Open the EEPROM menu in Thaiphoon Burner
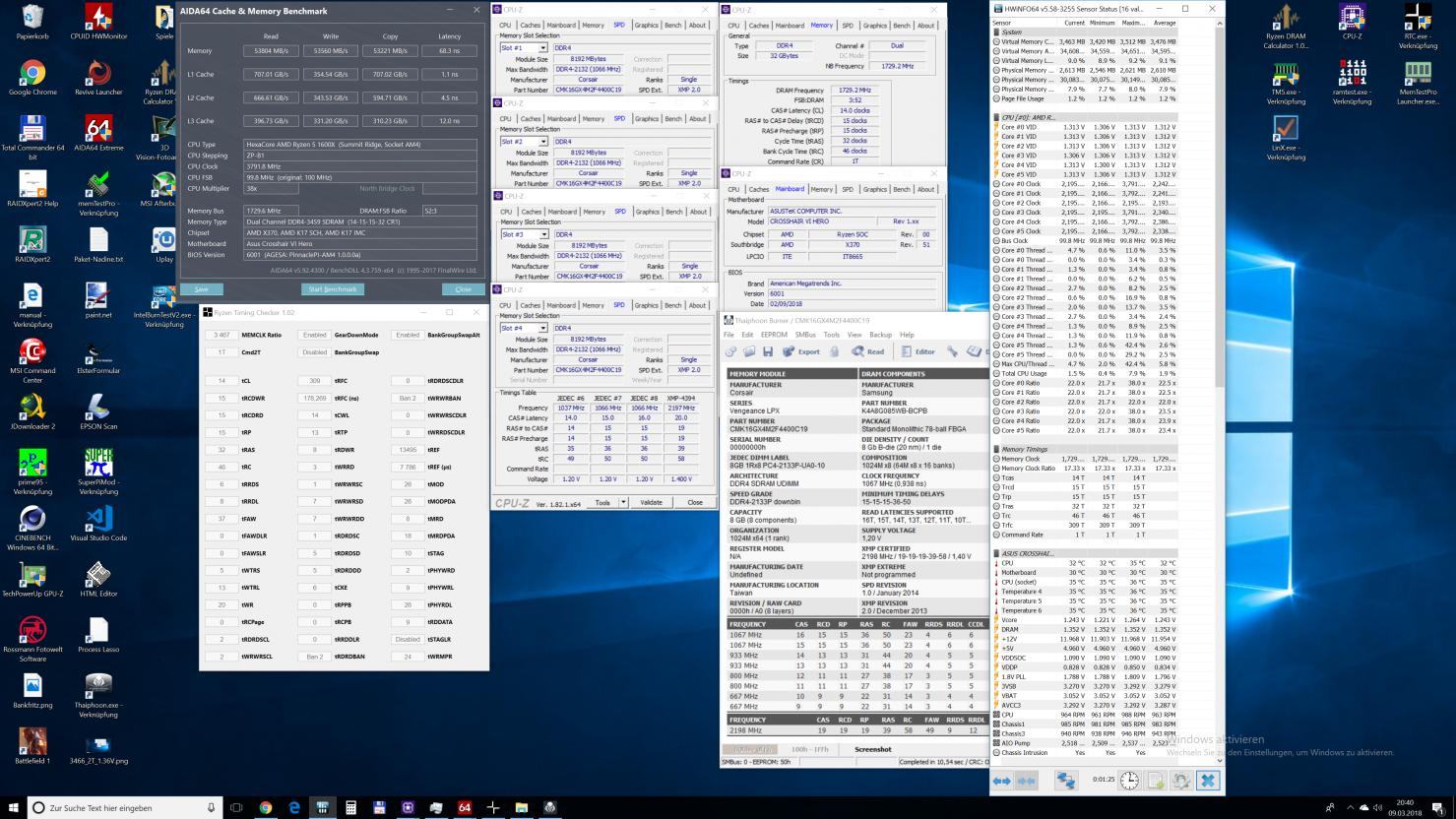This screenshot has height=819, width=1456. click(x=774, y=335)
